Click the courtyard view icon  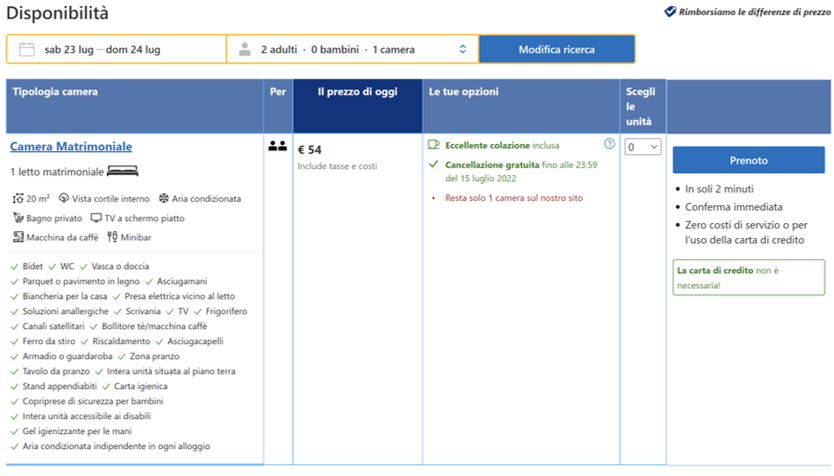tap(64, 198)
